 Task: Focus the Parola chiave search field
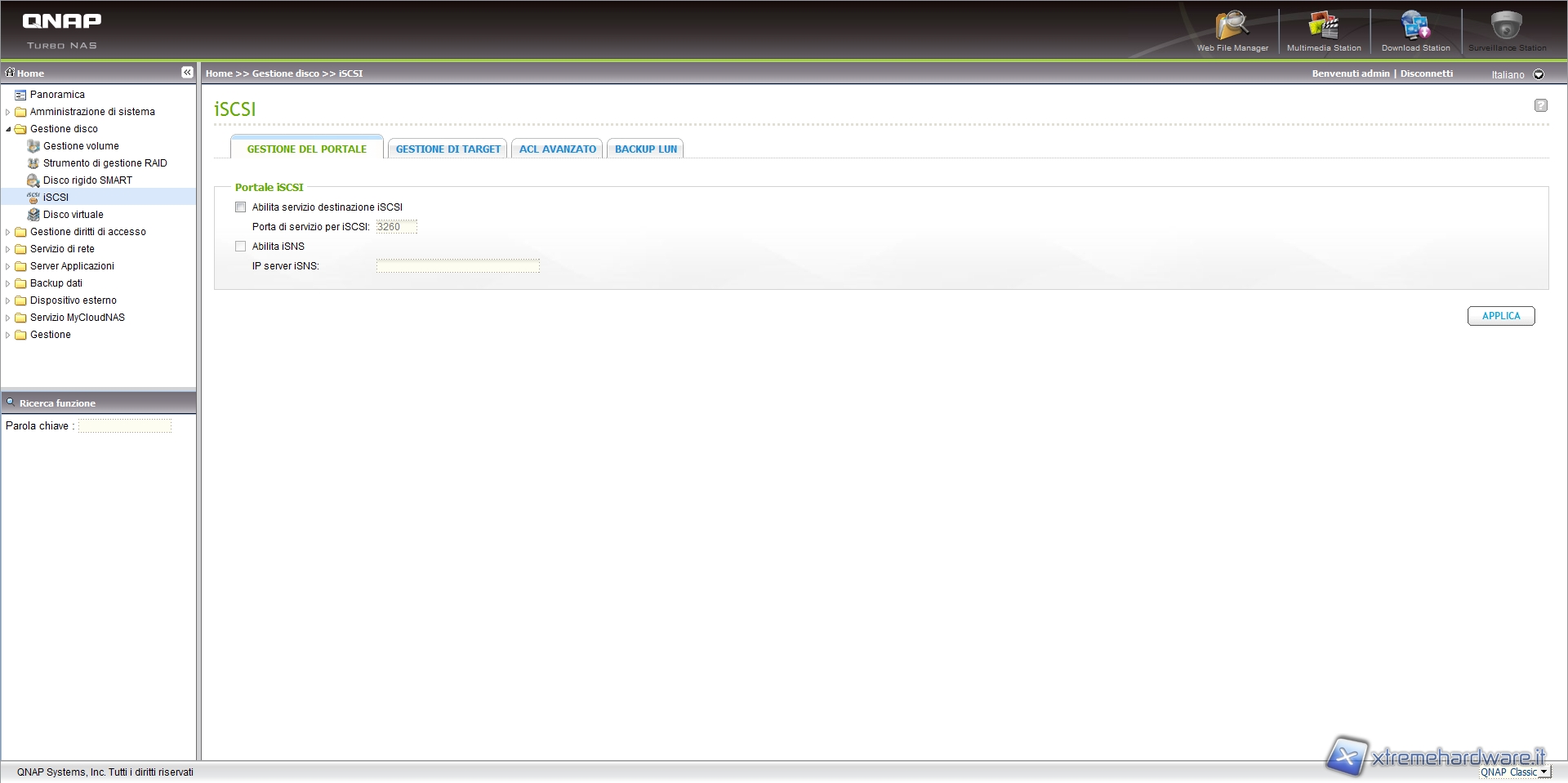125,426
